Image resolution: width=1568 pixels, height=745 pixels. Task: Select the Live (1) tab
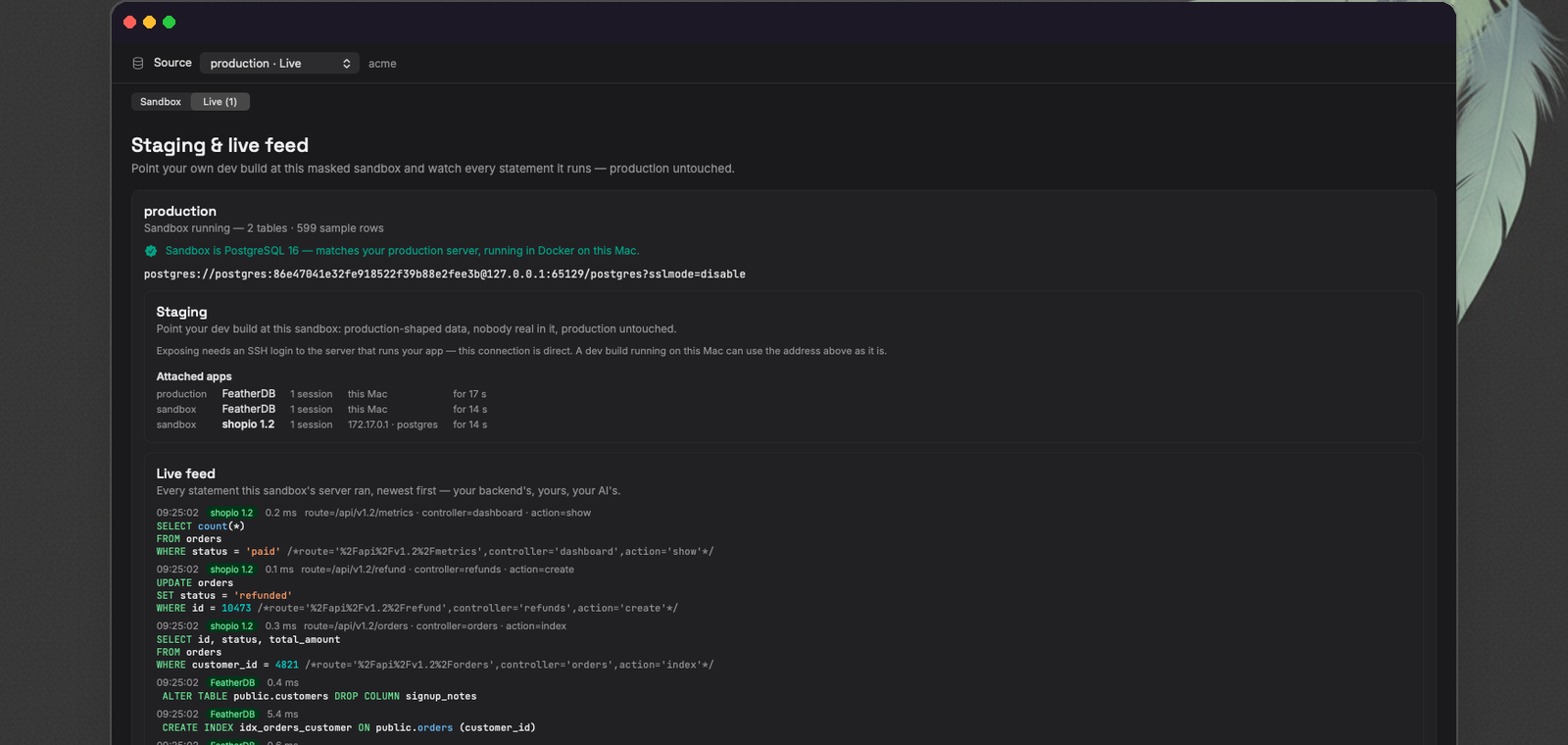[x=220, y=102]
